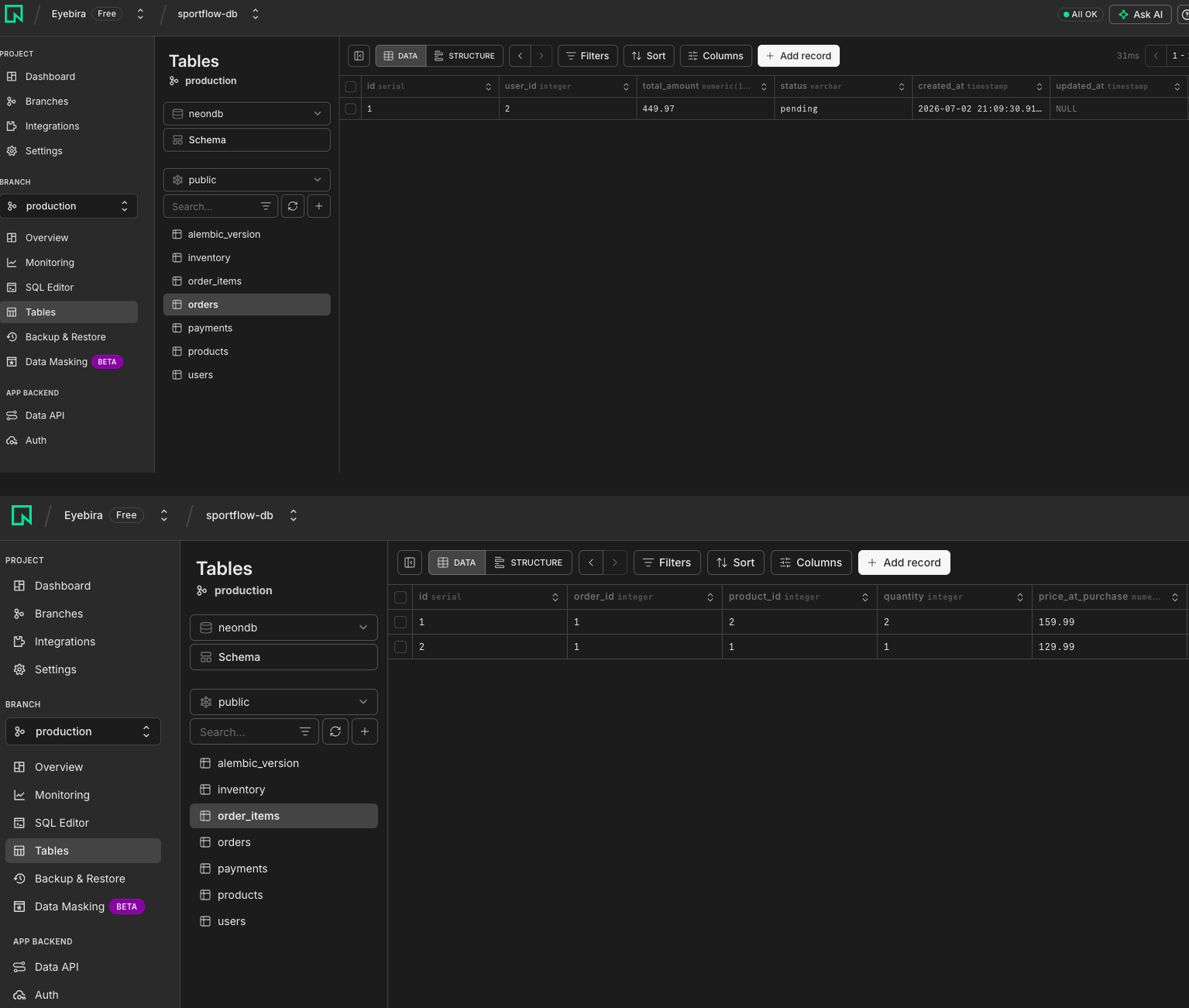Click Add record in order_items view
This screenshot has width=1189, height=1008.
click(904, 562)
